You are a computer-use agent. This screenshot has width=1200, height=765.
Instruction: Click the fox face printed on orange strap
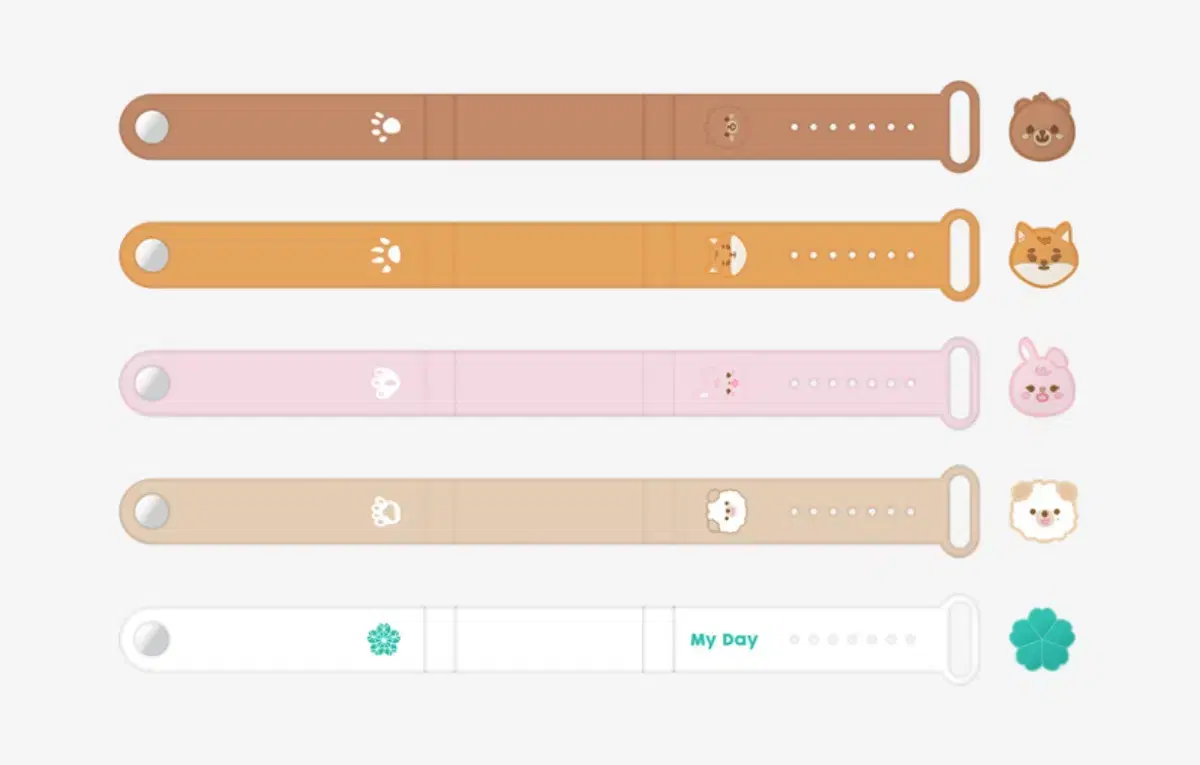click(x=727, y=255)
